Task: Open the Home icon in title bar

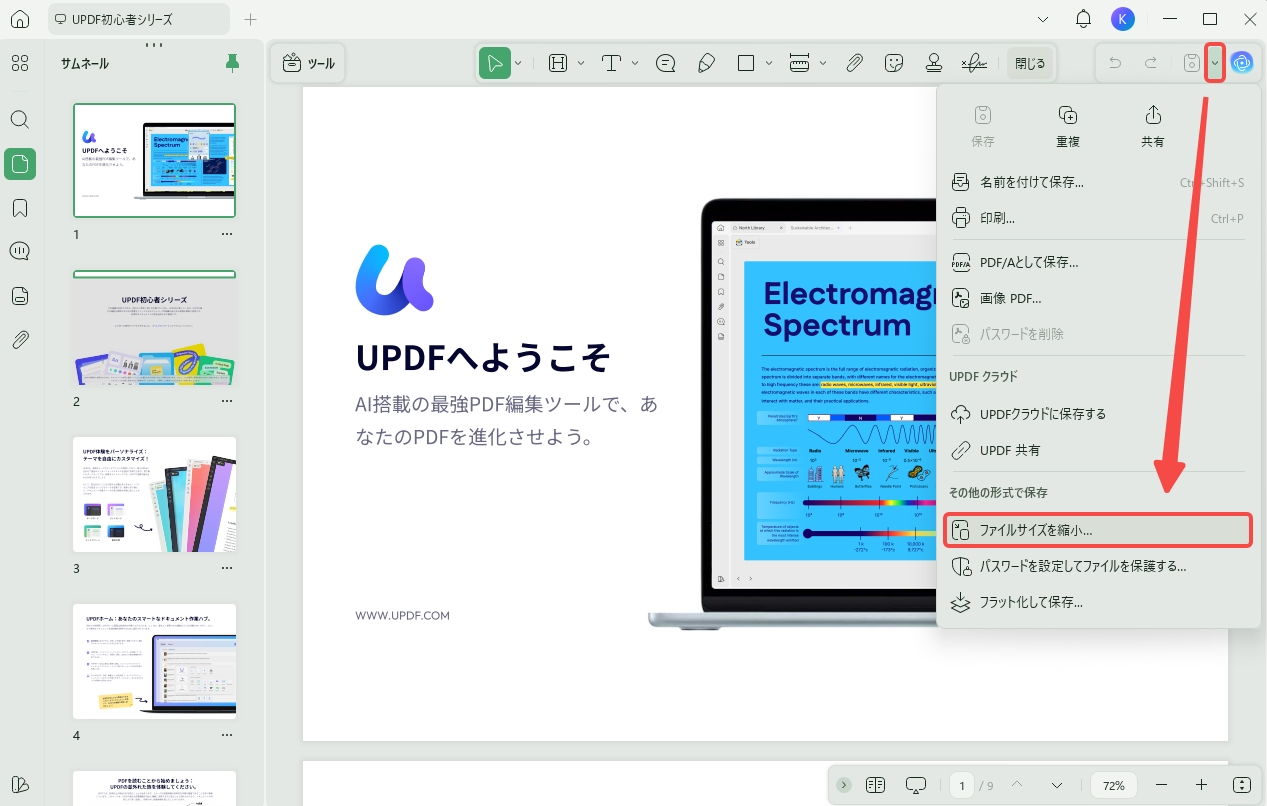Action: click(x=20, y=19)
